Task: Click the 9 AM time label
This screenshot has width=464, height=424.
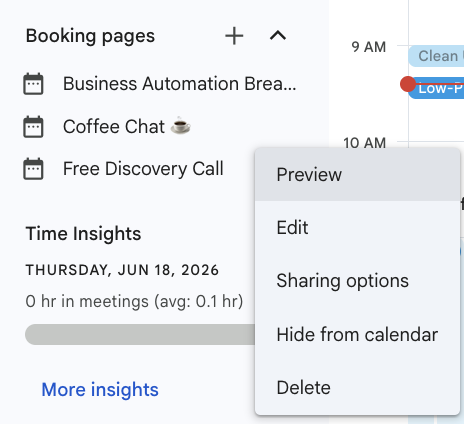Action: coord(368,47)
